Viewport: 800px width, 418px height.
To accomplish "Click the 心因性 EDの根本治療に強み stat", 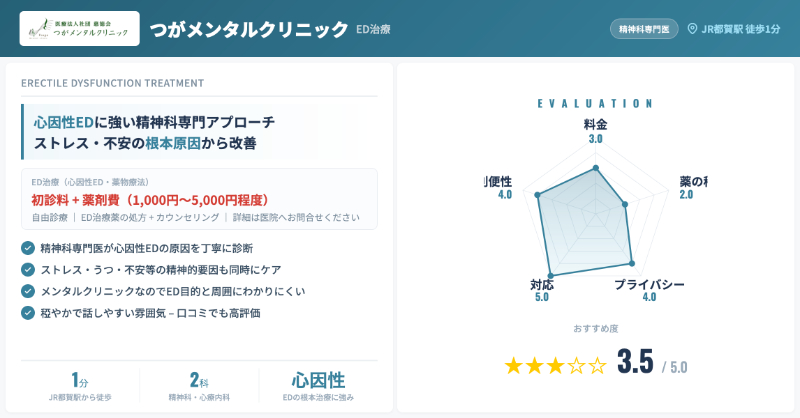I will [318, 386].
